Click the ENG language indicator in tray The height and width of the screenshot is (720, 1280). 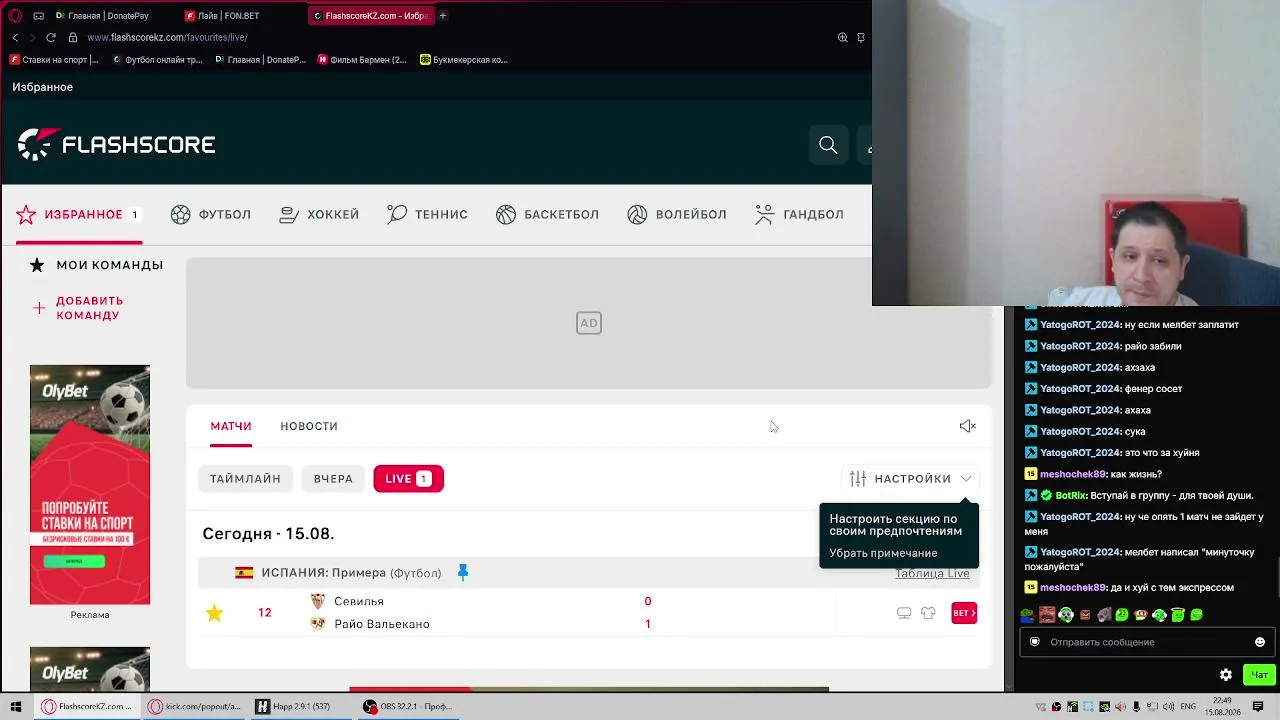(1188, 707)
